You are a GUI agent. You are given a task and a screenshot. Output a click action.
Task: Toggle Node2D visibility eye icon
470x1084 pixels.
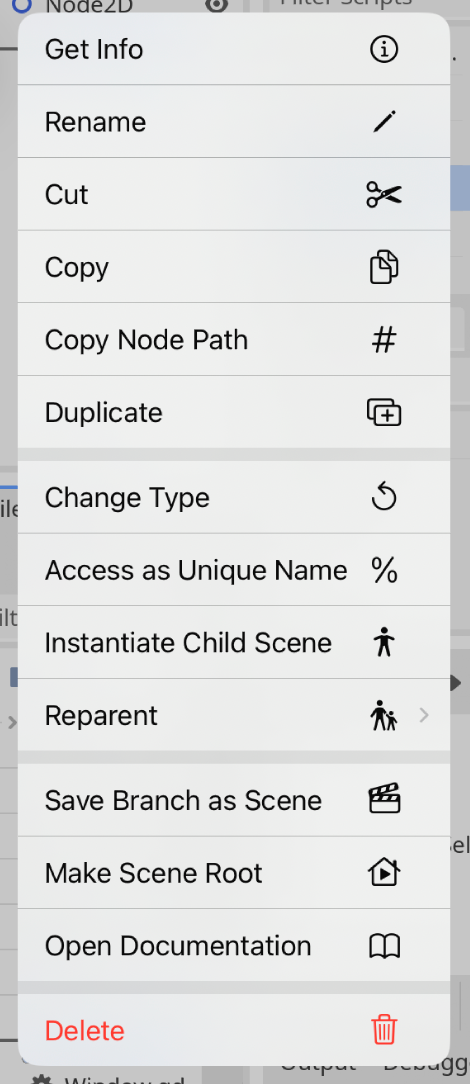pyautogui.click(x=217, y=6)
